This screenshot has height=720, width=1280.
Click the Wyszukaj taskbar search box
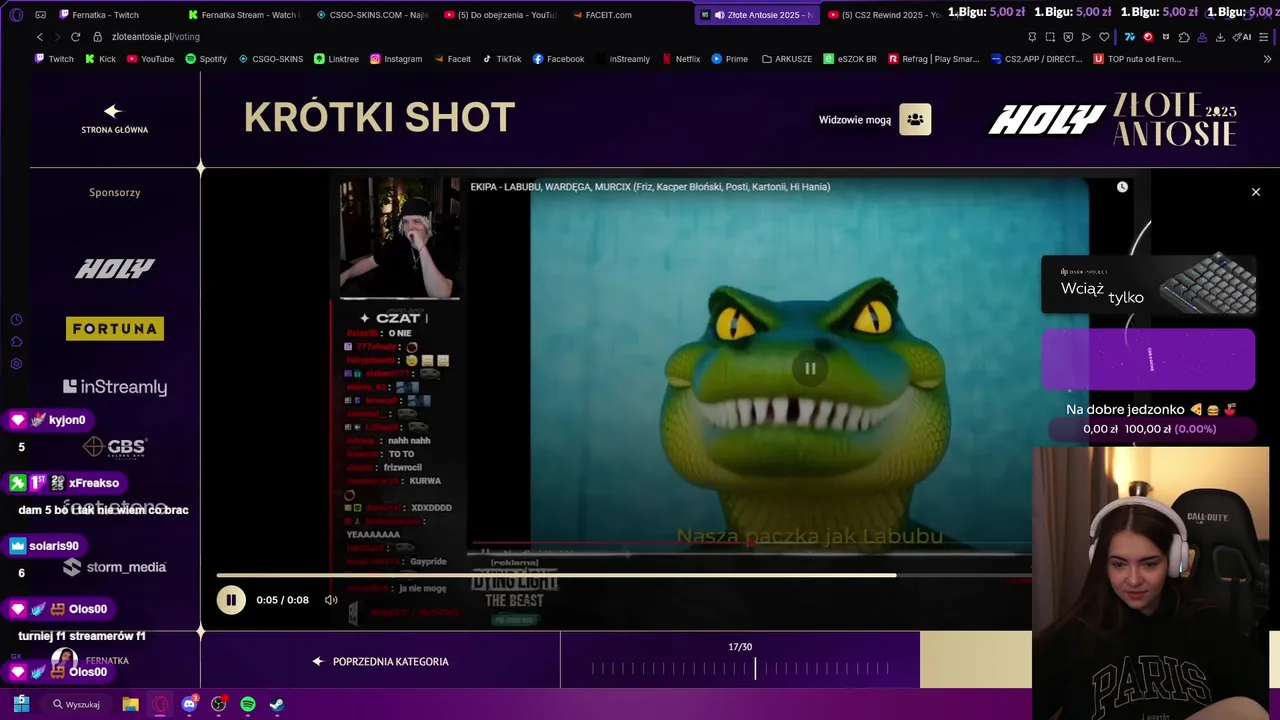click(76, 704)
